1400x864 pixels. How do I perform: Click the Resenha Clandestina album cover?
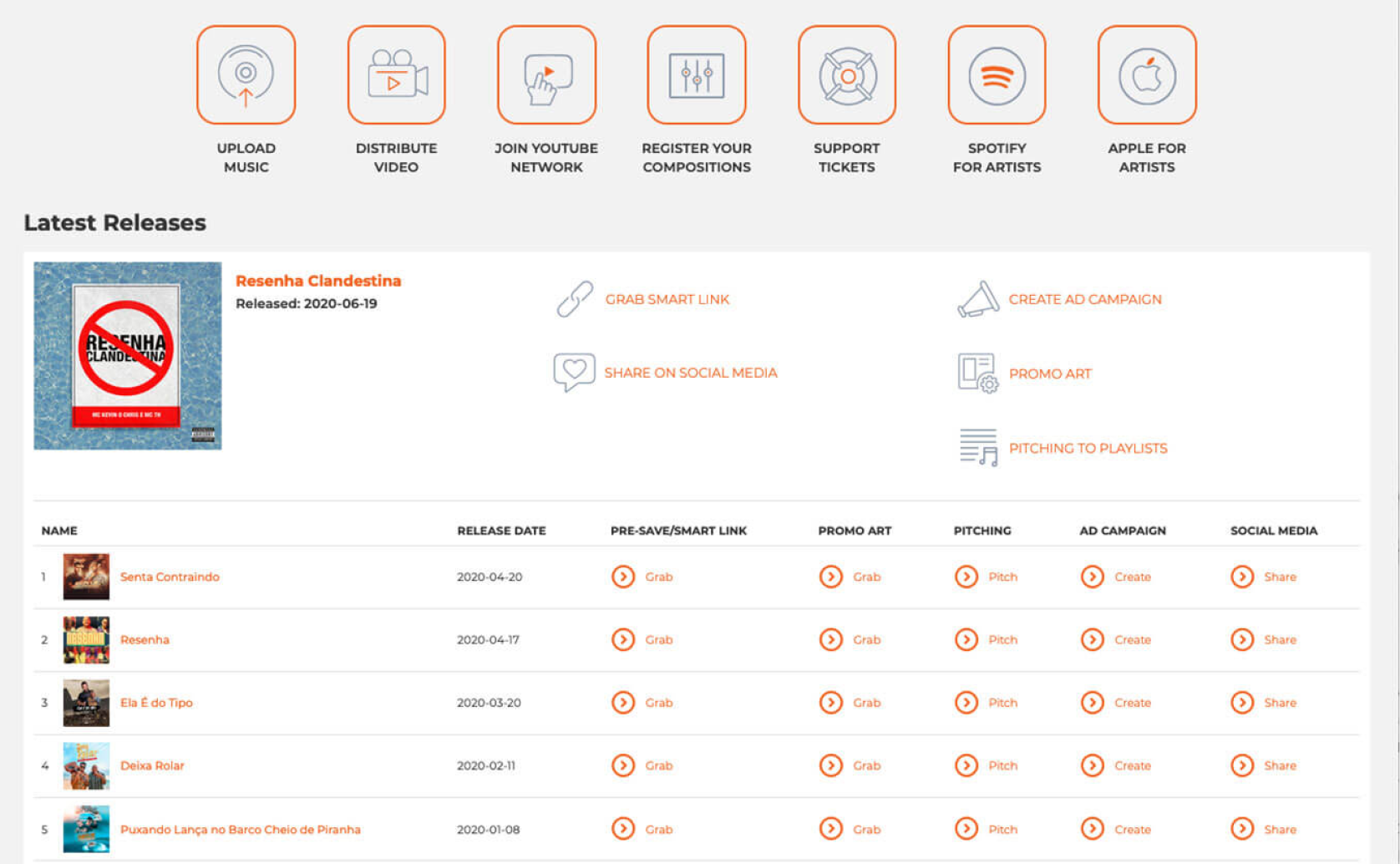[127, 354]
